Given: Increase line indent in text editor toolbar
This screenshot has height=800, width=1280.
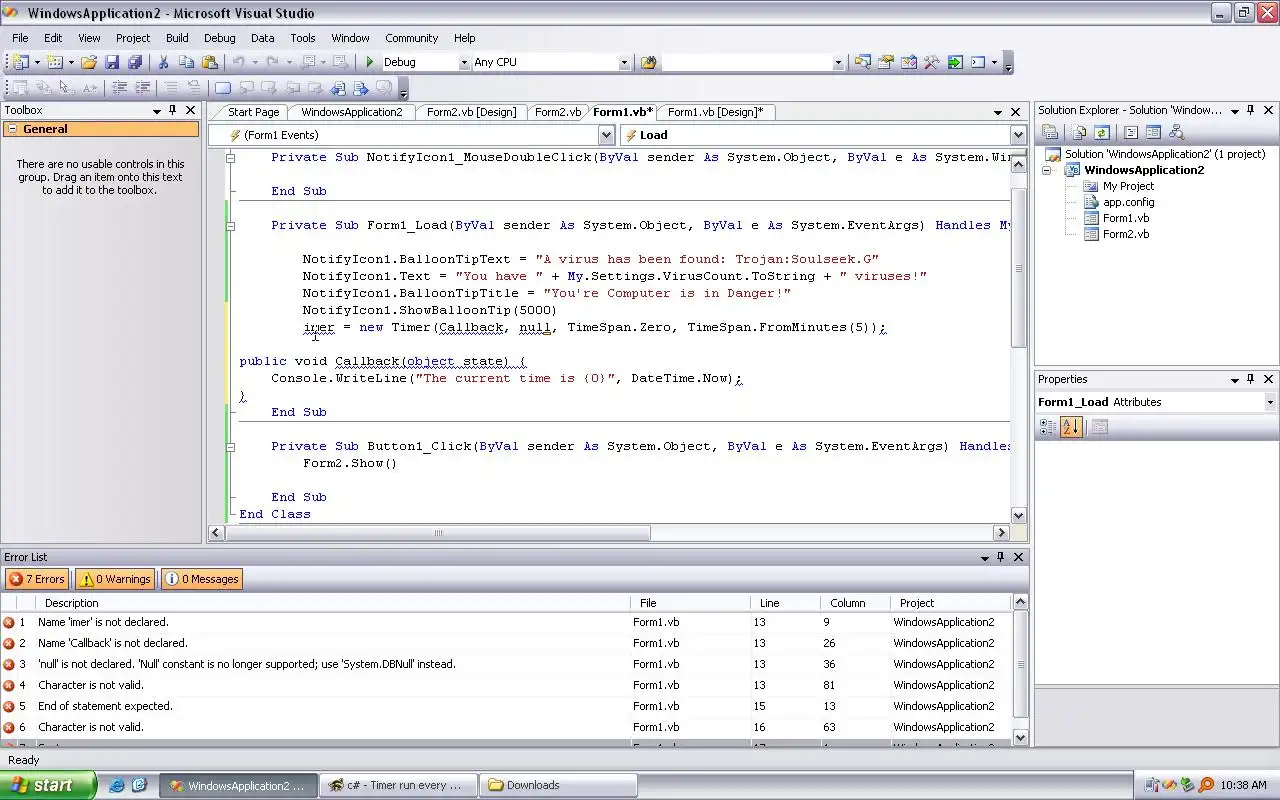Looking at the screenshot, I should [x=142, y=88].
